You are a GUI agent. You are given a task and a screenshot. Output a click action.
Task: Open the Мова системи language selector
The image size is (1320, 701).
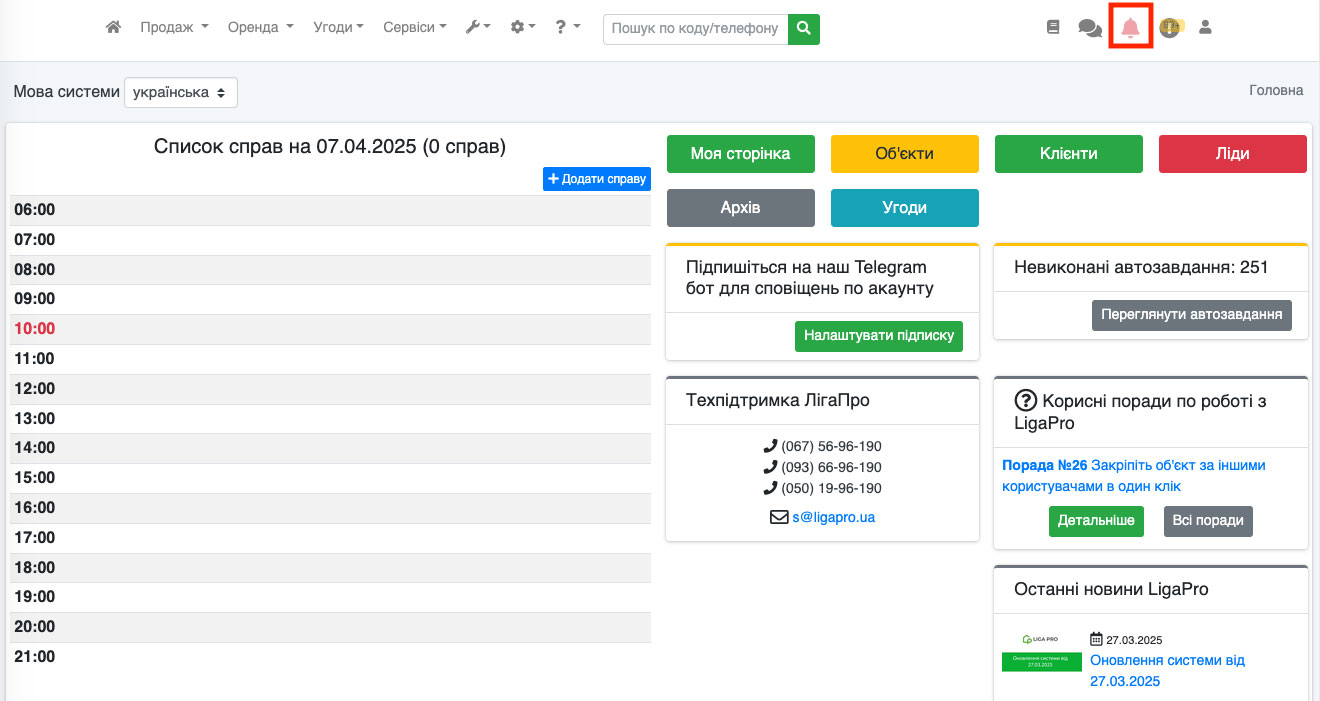(181, 92)
